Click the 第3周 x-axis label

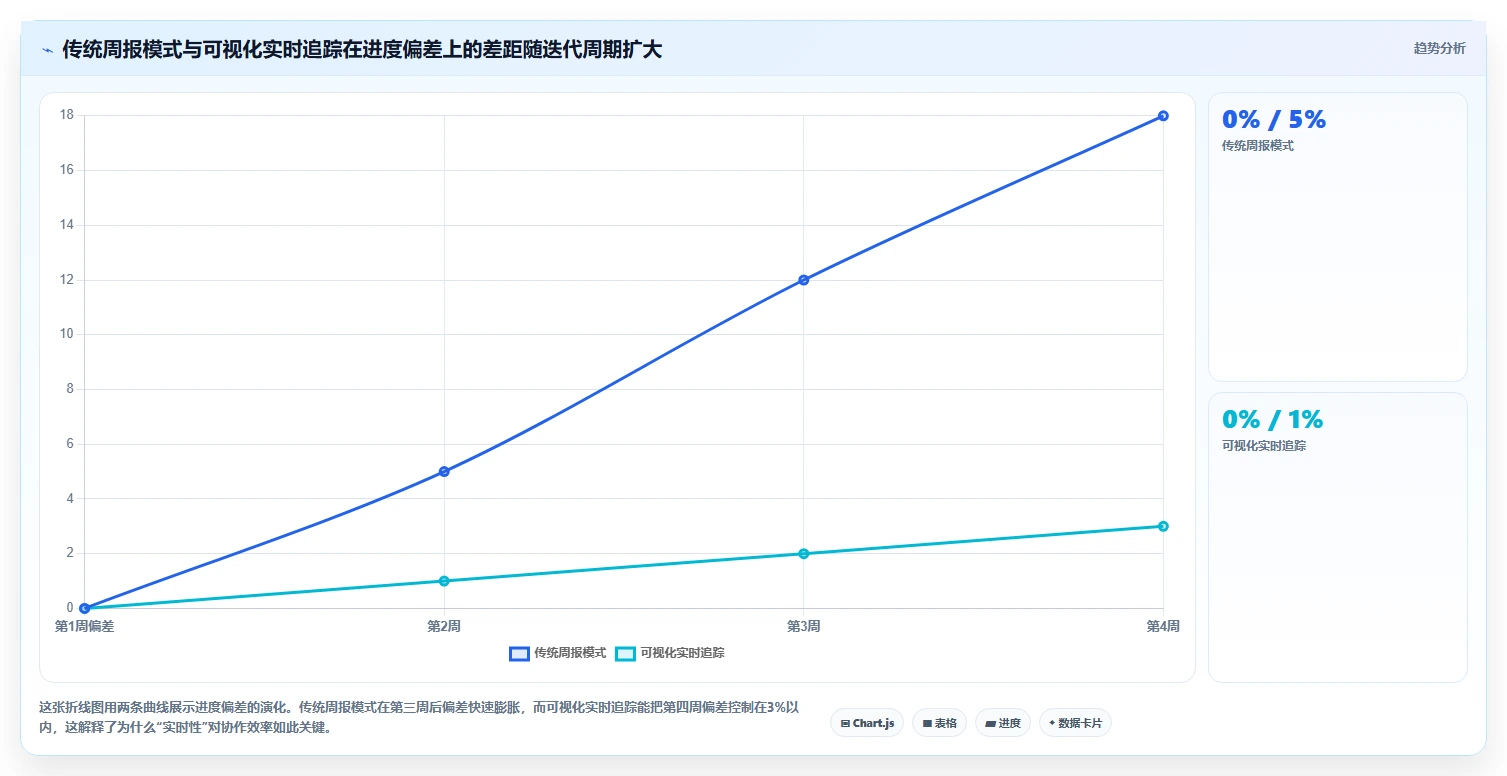click(804, 626)
